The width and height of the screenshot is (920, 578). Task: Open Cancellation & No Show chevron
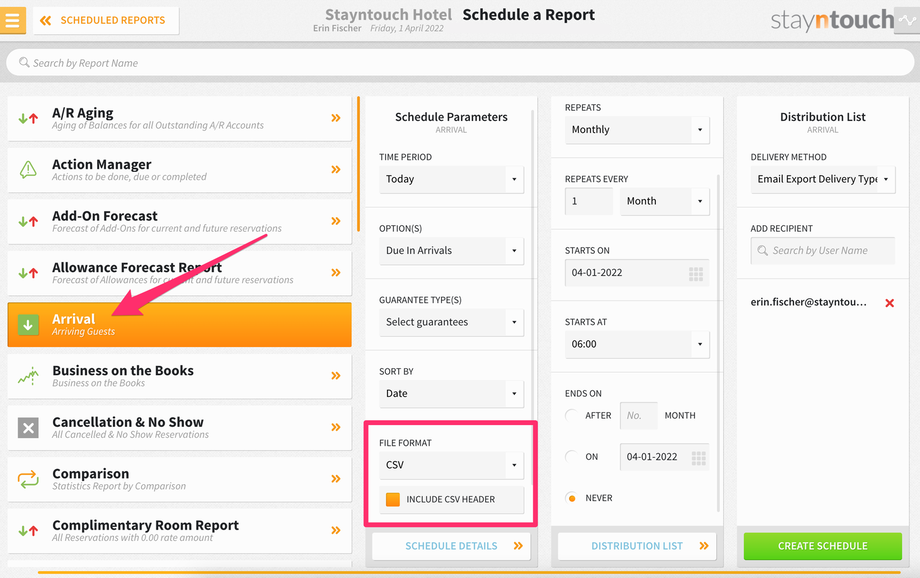(x=336, y=427)
